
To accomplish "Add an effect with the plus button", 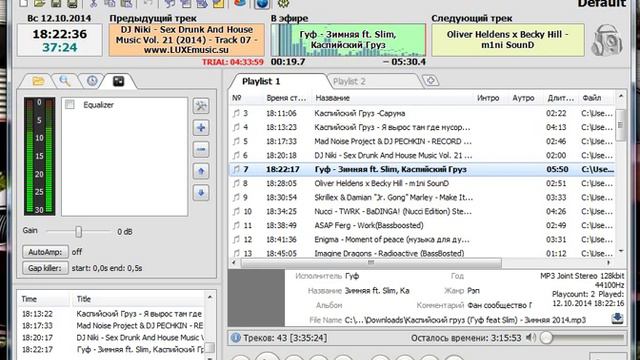I will (x=201, y=128).
